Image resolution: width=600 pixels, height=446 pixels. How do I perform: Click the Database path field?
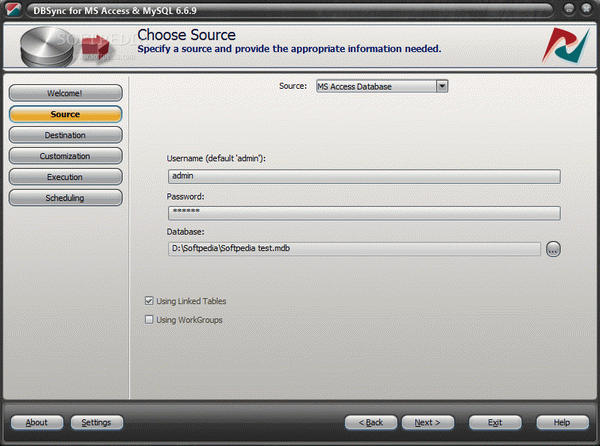point(354,249)
